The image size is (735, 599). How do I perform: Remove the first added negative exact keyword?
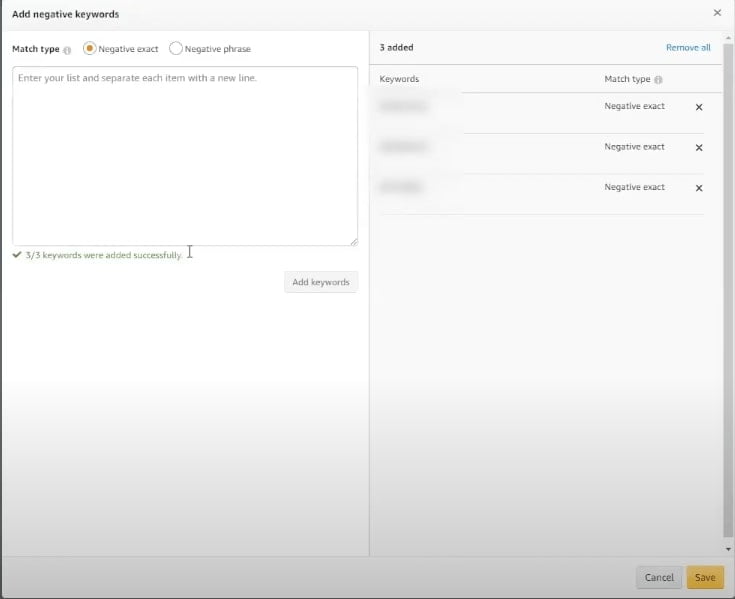(699, 107)
